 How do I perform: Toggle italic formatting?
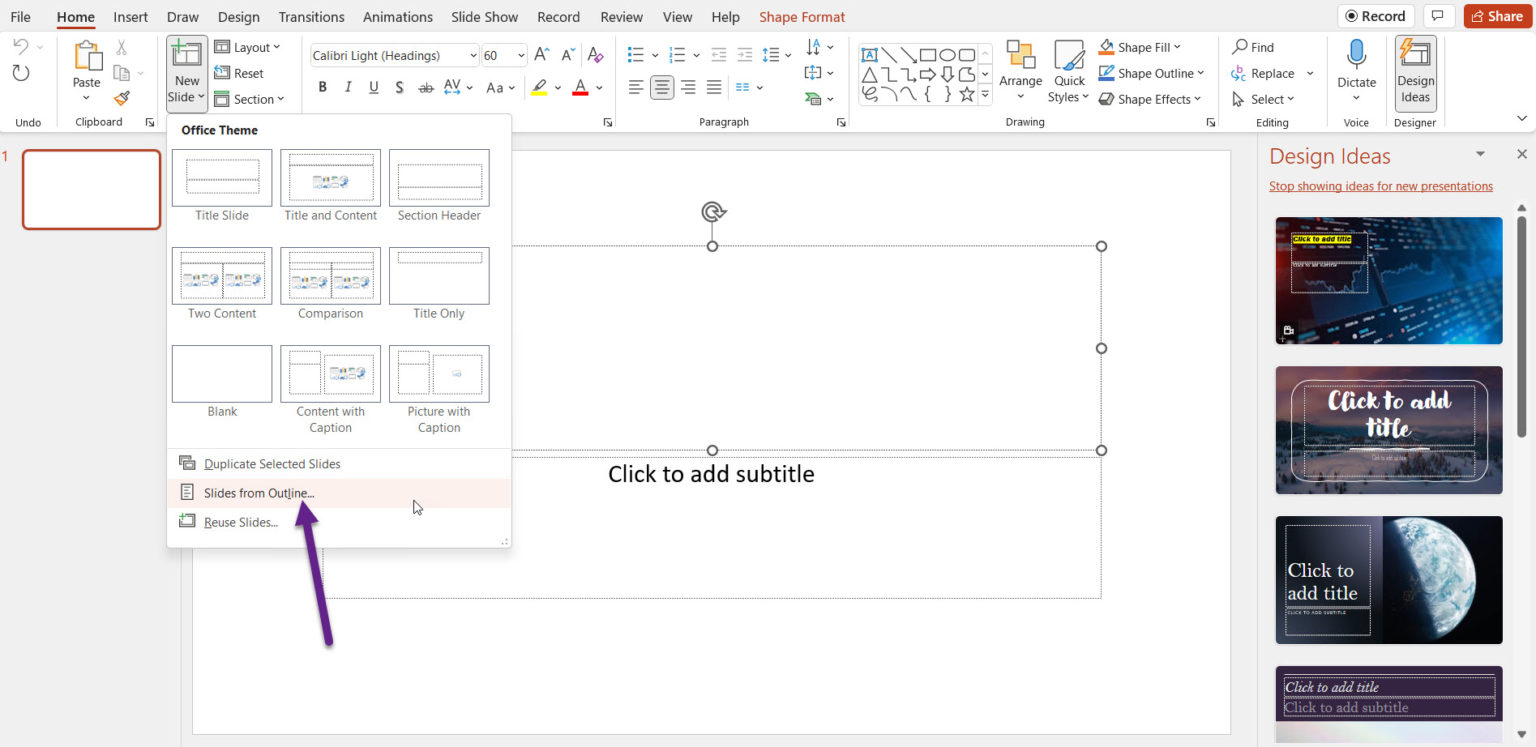[x=347, y=87]
